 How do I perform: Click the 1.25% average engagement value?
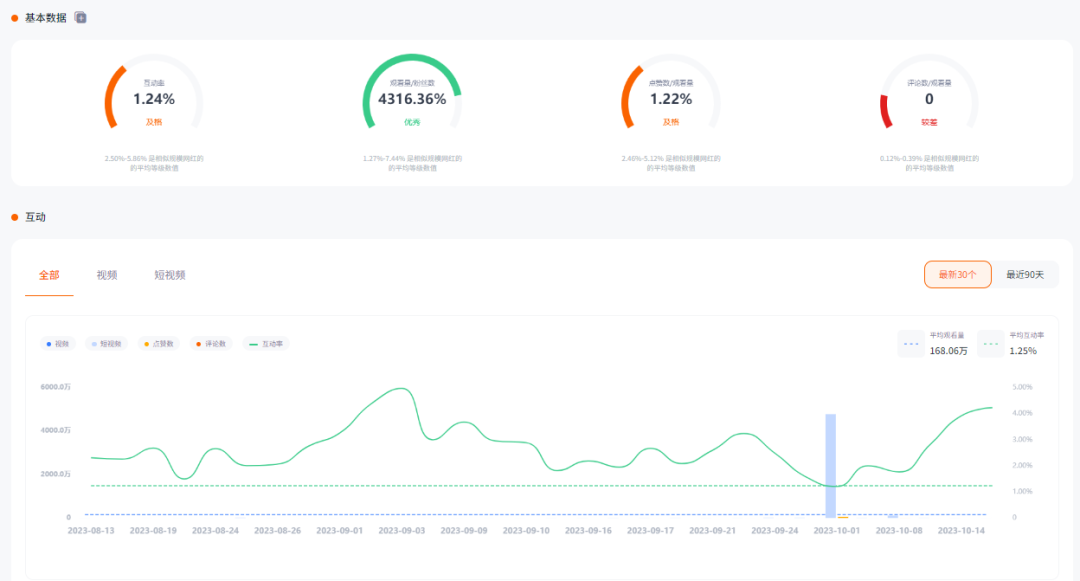(1023, 351)
